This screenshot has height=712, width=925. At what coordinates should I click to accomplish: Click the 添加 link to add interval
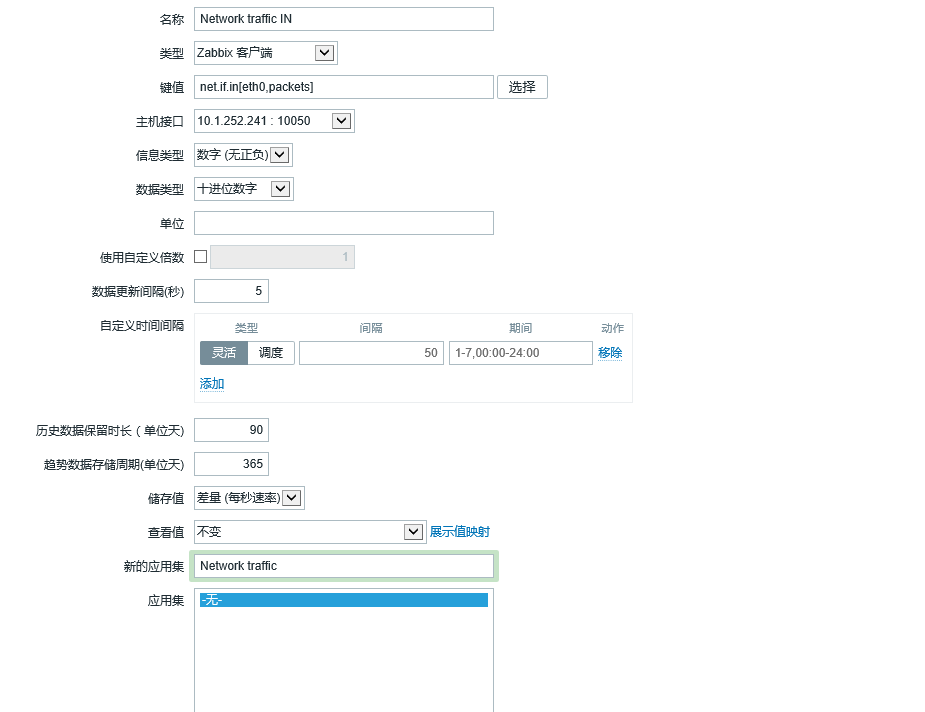tap(212, 384)
